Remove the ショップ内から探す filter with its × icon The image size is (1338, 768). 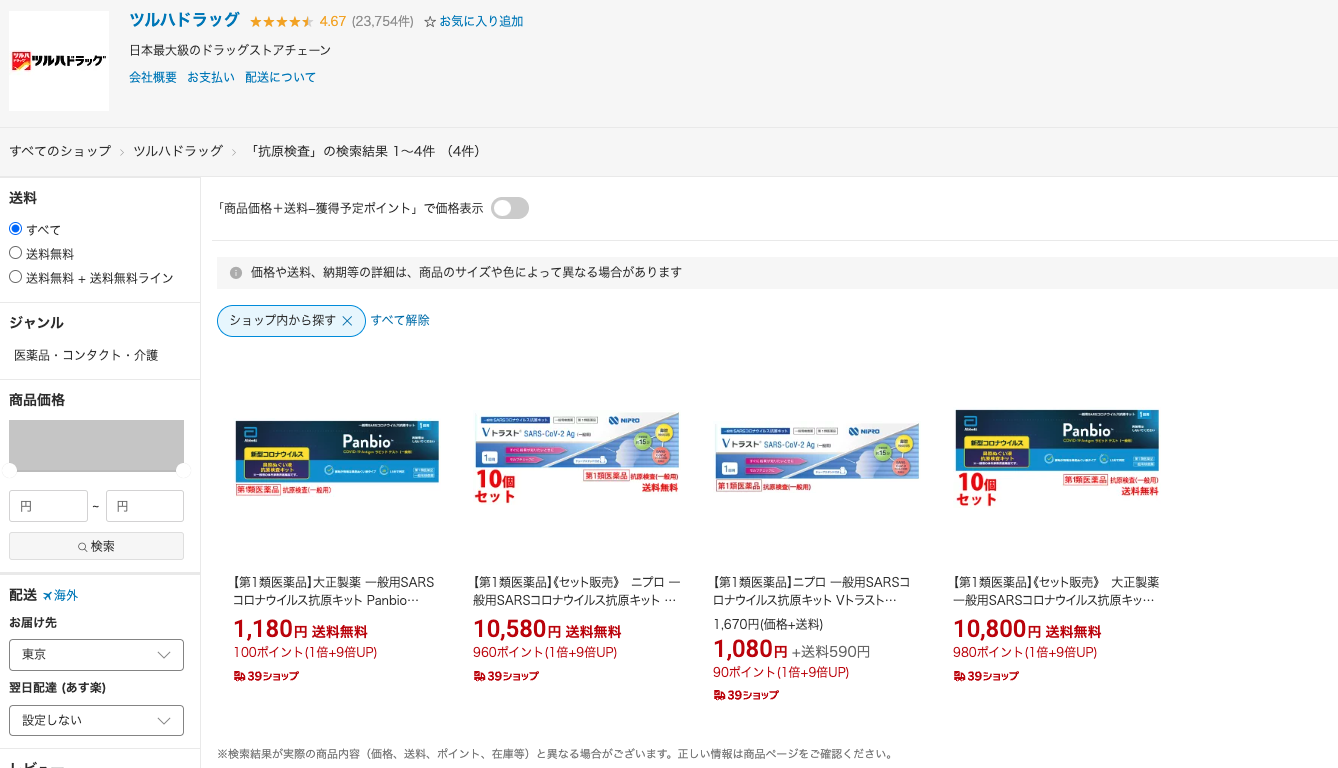pyautogui.click(x=347, y=320)
